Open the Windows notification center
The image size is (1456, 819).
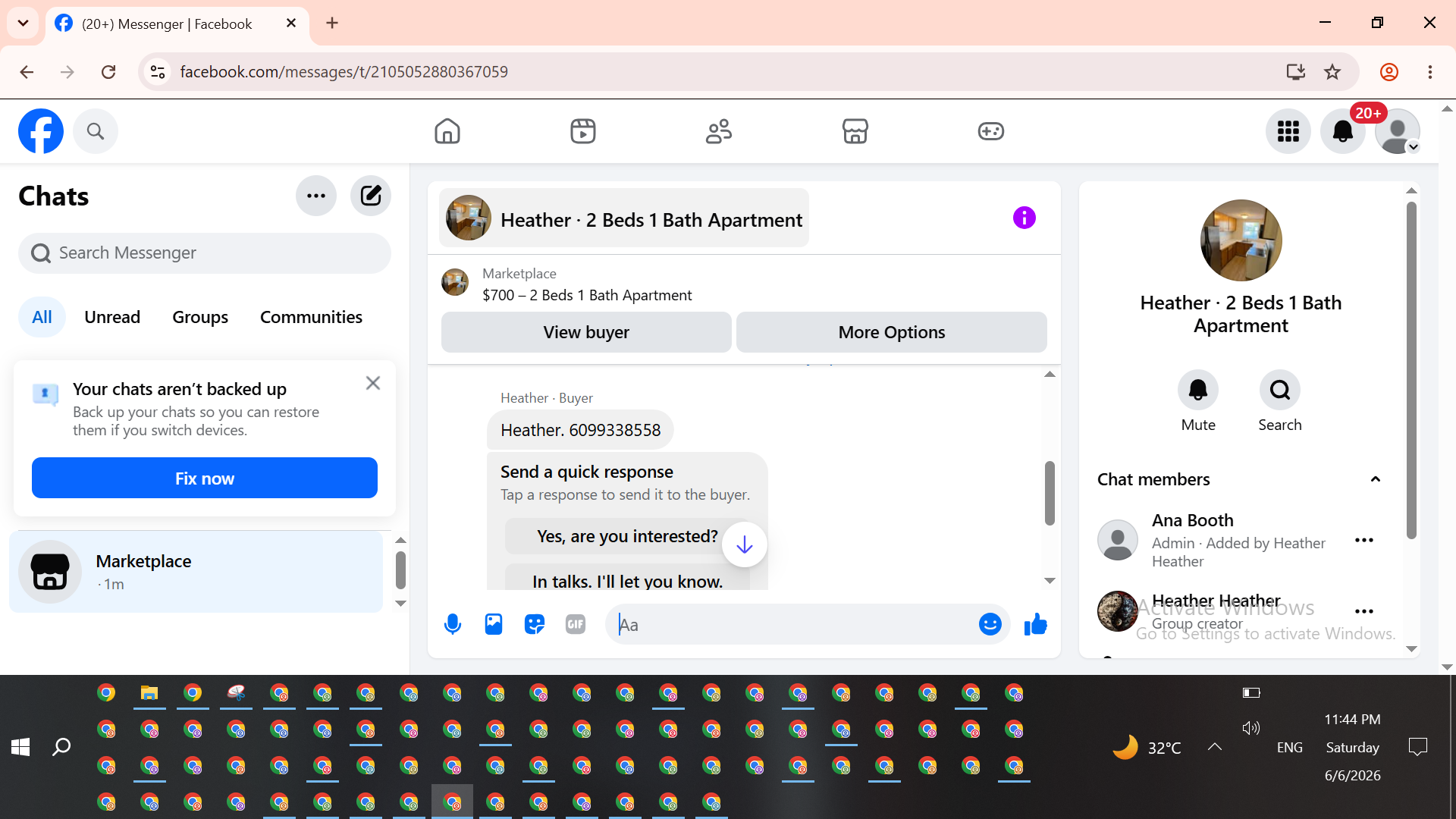(1417, 747)
